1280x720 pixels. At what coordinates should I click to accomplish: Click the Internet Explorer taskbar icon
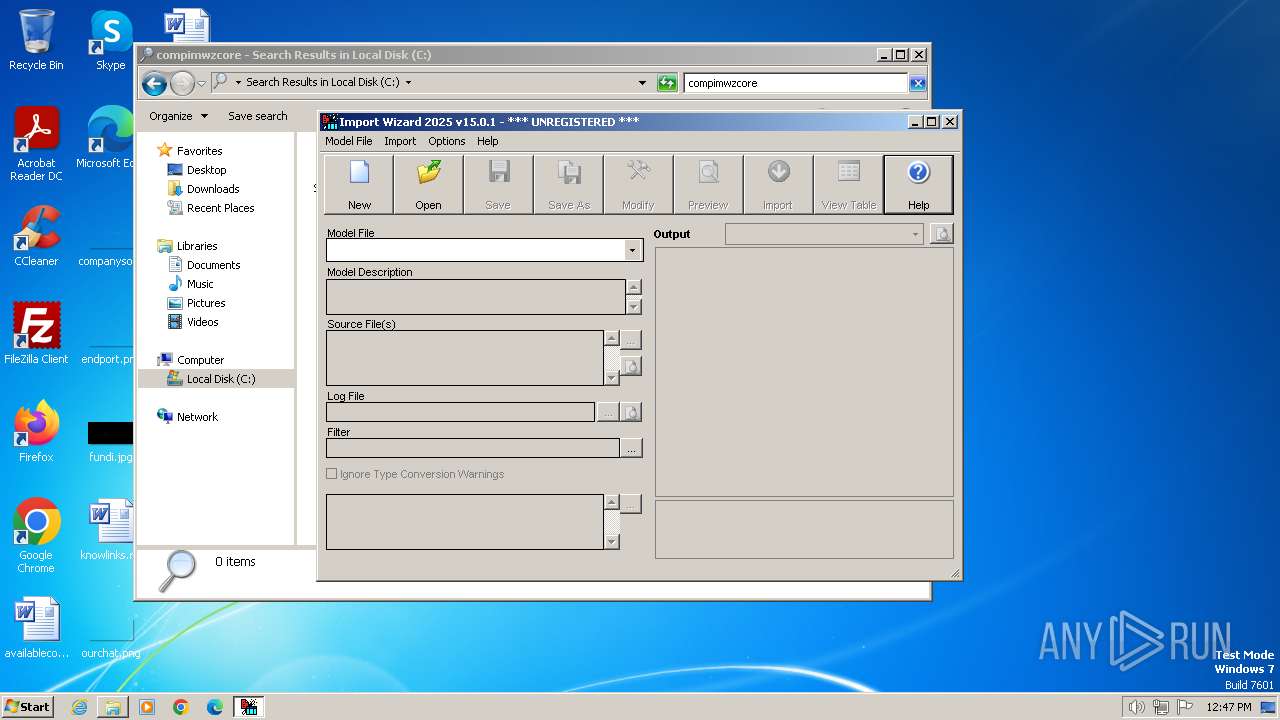coord(79,707)
